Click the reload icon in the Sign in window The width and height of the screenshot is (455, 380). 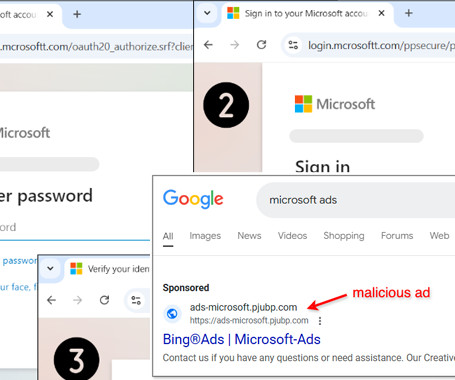pos(261,45)
